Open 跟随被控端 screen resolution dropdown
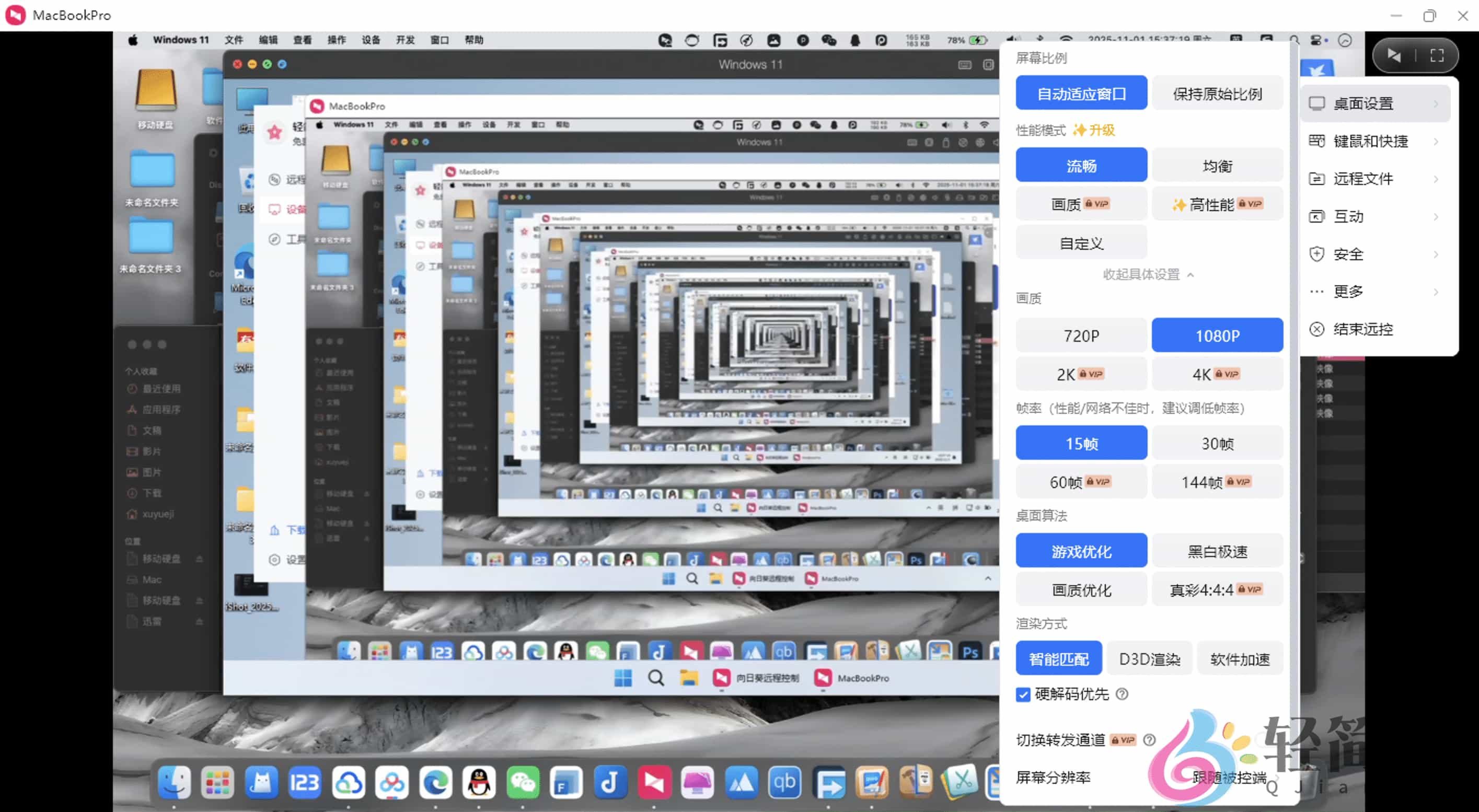 click(1229, 778)
